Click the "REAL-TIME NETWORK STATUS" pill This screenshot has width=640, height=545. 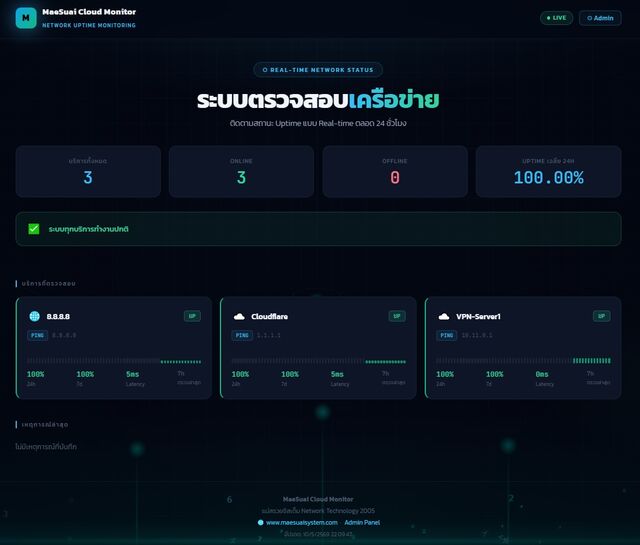(x=318, y=70)
